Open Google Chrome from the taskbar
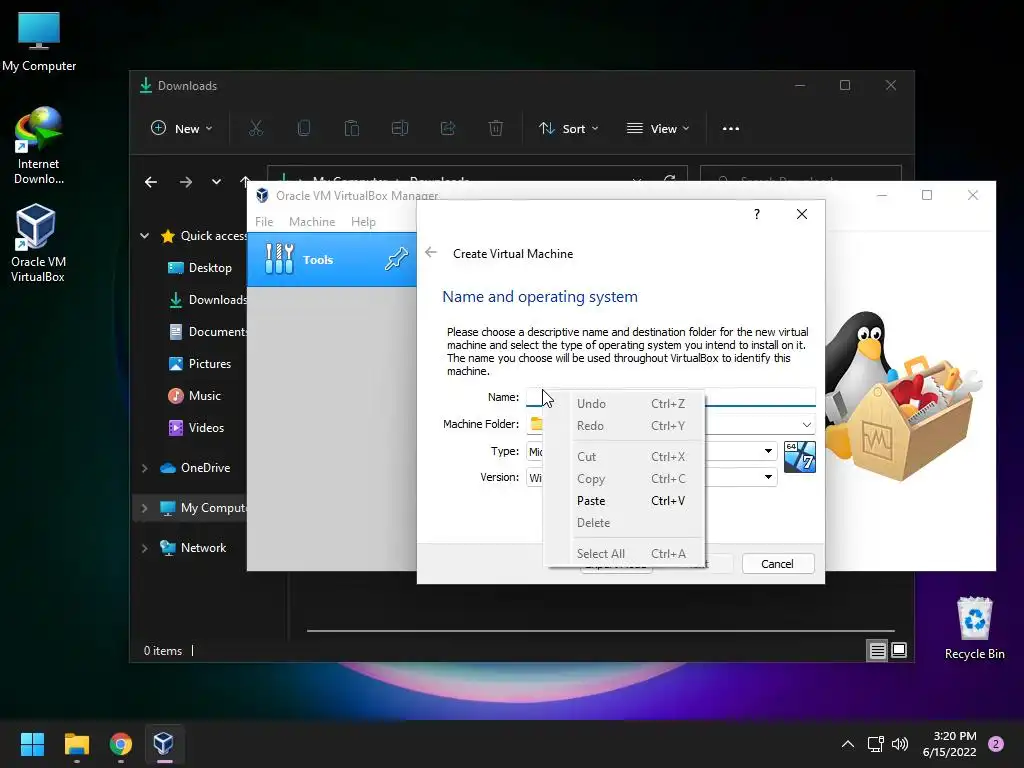This screenshot has height=768, width=1024. pyautogui.click(x=121, y=744)
